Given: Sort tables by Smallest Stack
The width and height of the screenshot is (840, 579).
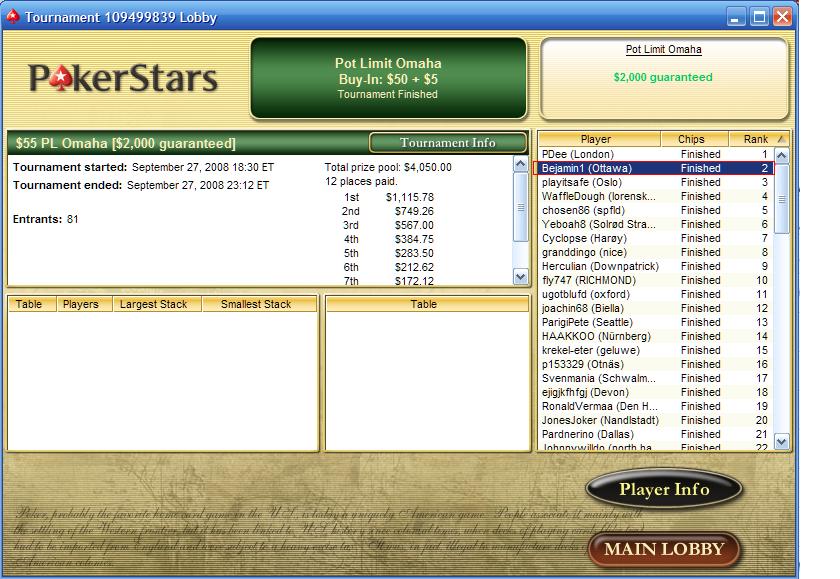Looking at the screenshot, I should pos(259,304).
